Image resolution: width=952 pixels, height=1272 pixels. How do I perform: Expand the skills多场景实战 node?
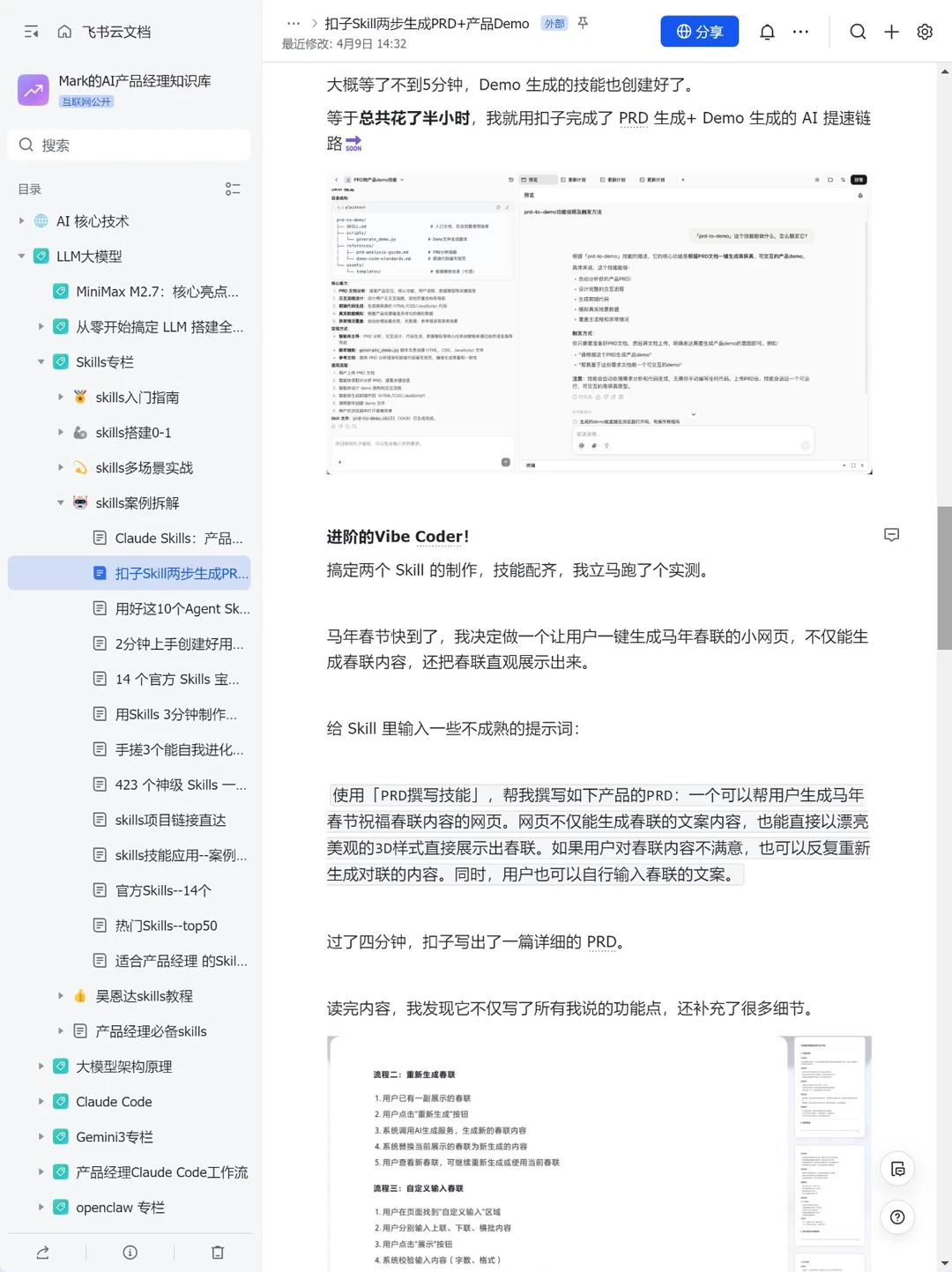coord(60,468)
